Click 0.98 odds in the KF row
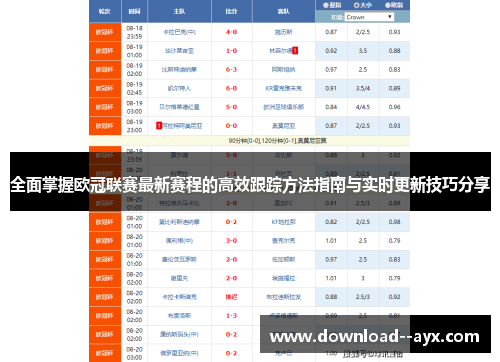 [x=394, y=222]
